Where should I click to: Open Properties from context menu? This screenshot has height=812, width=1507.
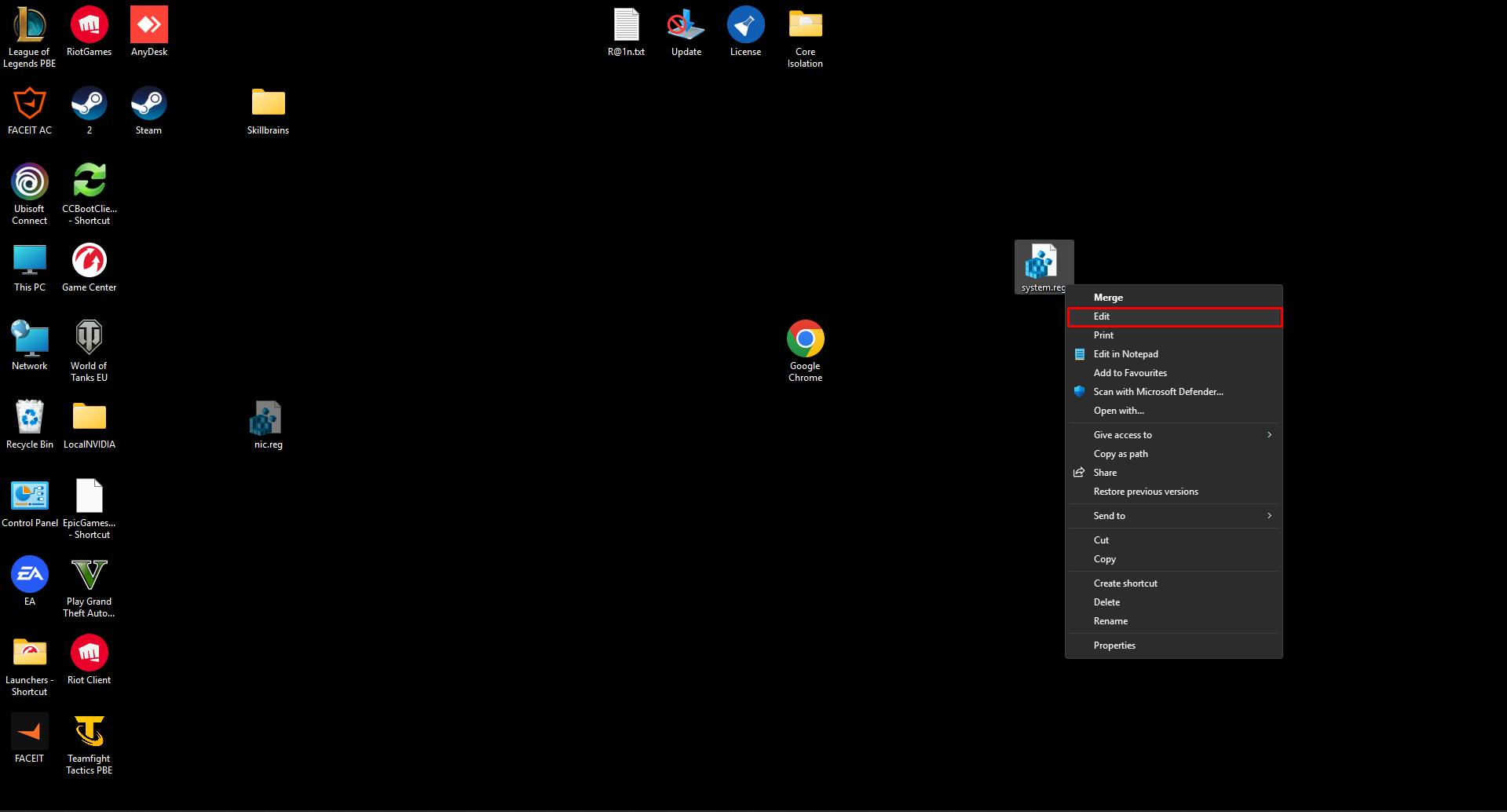[1174, 646]
